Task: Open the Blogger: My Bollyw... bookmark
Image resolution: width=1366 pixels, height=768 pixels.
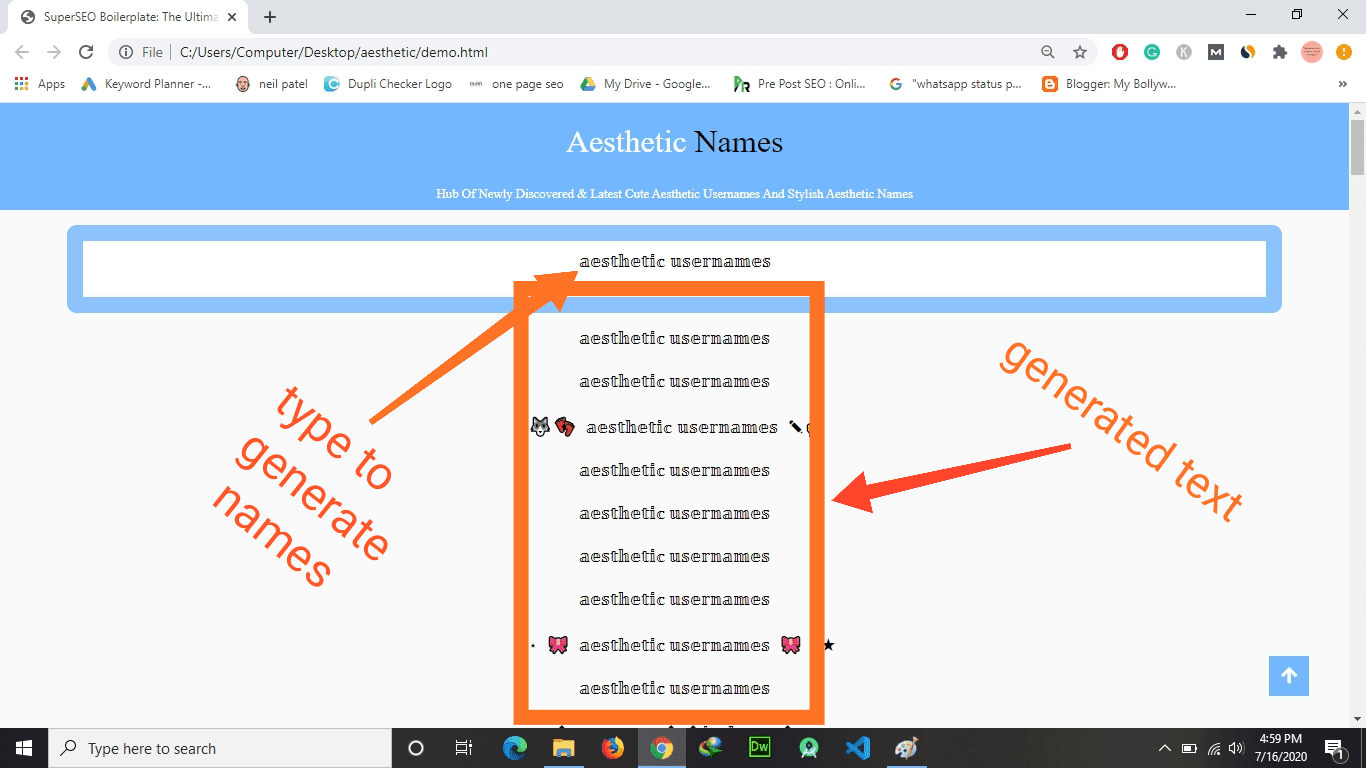Action: pos(1109,84)
